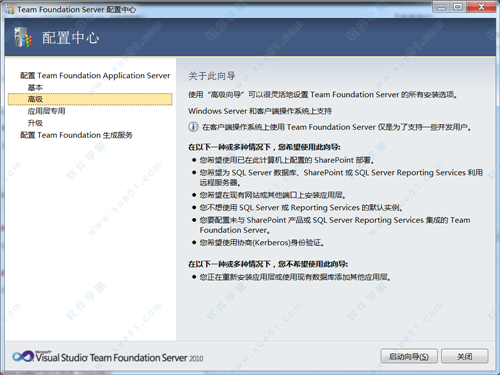This screenshot has width=500, height=375.
Task: Click the title bar app icon
Action: [x=10, y=9]
